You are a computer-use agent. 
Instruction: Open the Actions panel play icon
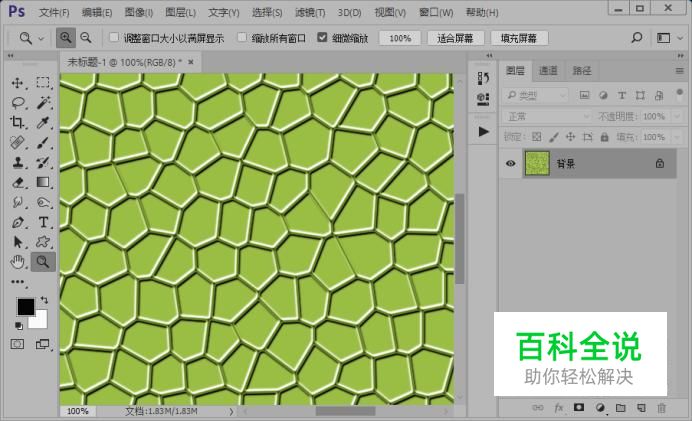click(x=483, y=132)
